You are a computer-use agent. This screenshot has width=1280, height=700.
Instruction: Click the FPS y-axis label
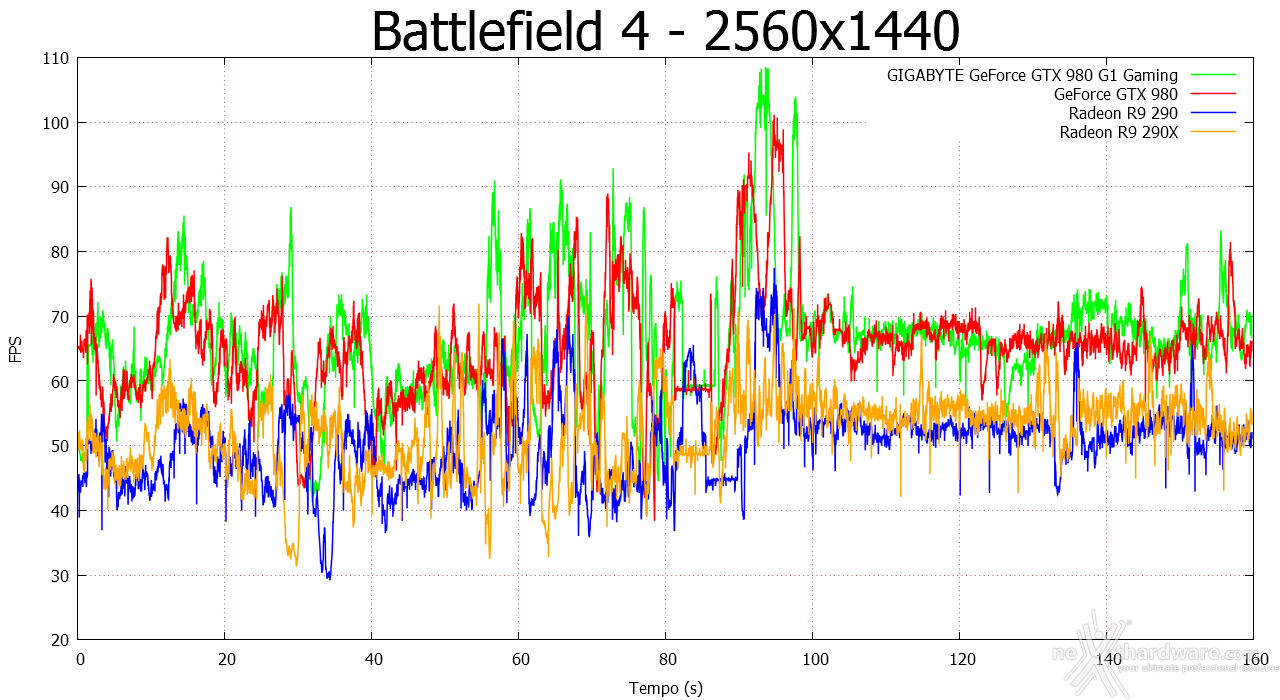(16, 349)
